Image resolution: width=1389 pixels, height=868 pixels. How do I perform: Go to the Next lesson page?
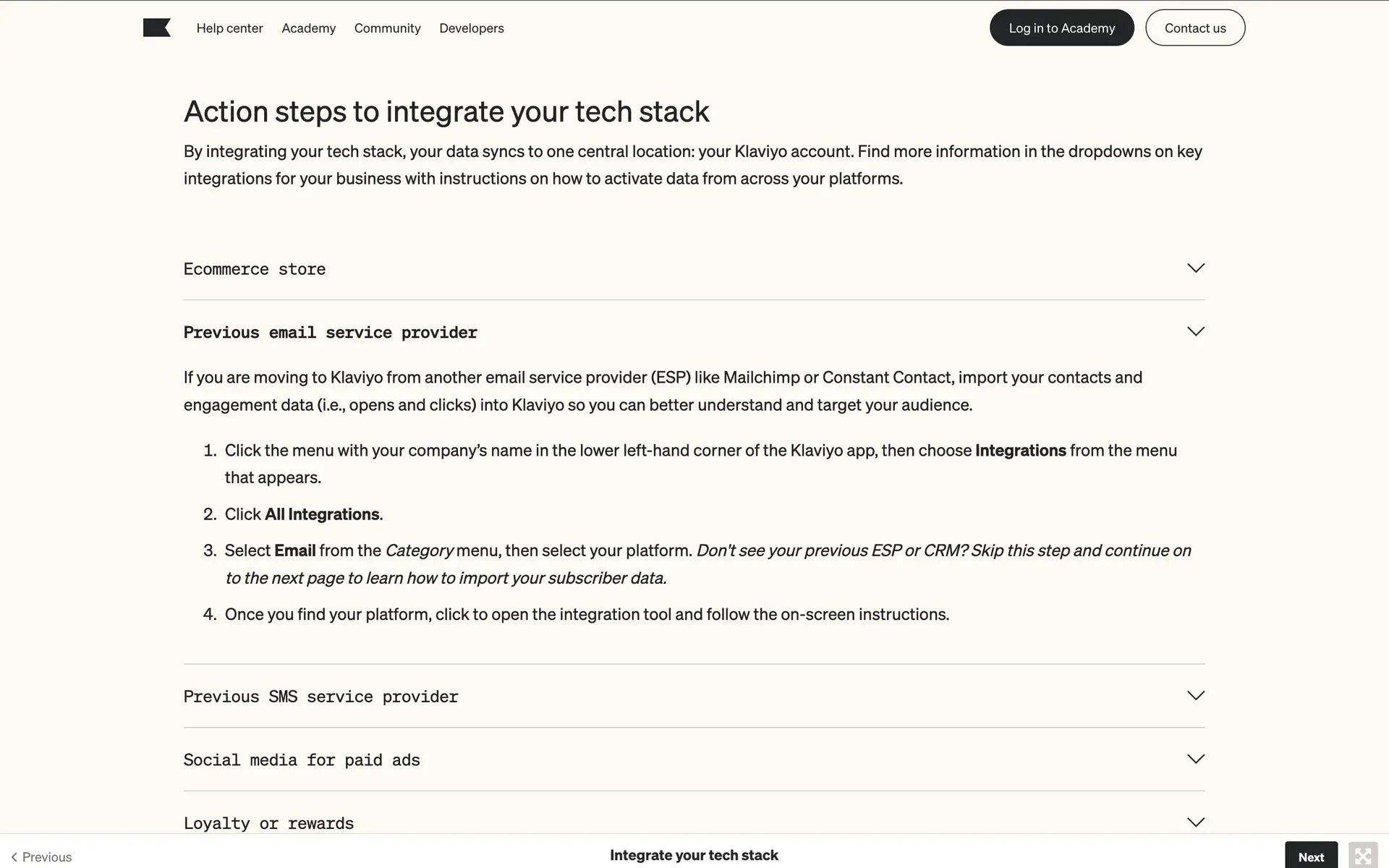point(1310,856)
